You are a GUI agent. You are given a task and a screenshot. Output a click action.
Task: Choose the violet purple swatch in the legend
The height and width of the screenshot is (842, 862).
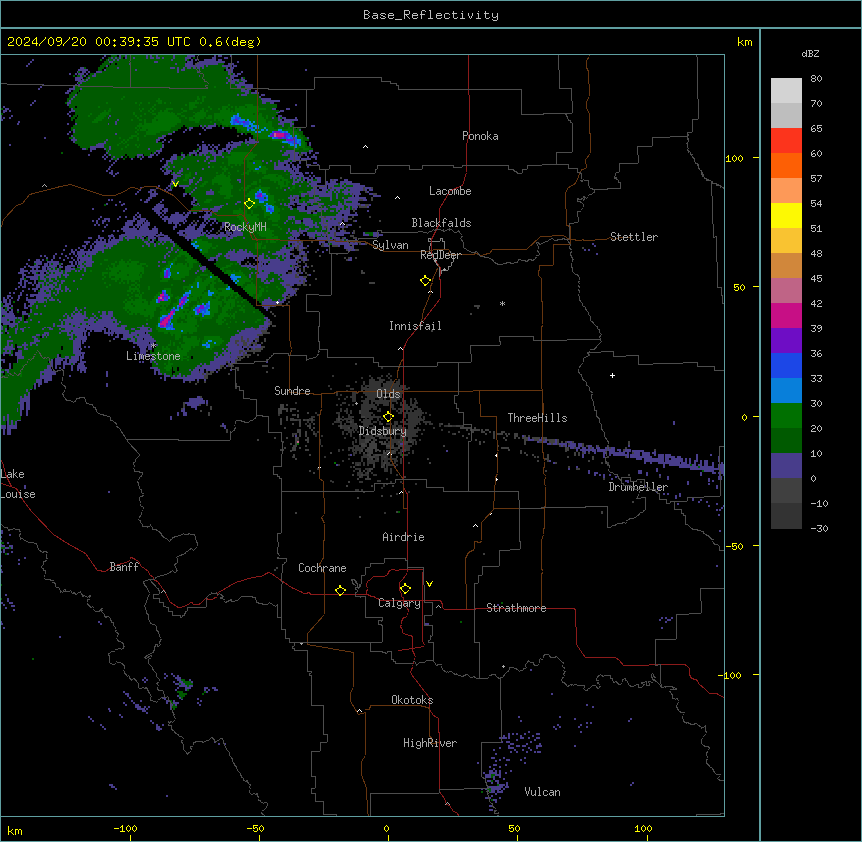click(786, 341)
